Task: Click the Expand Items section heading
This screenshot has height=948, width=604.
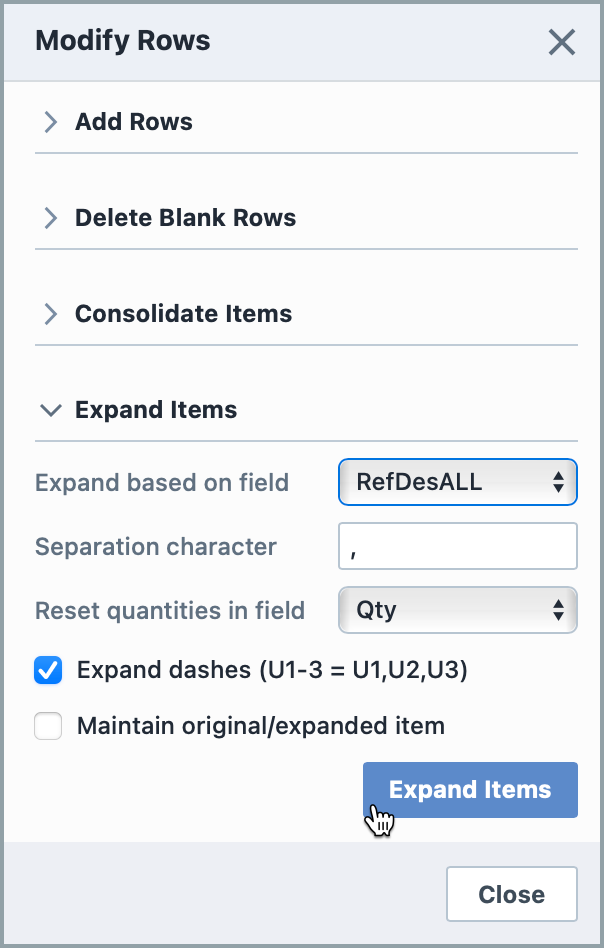Action: 156,410
